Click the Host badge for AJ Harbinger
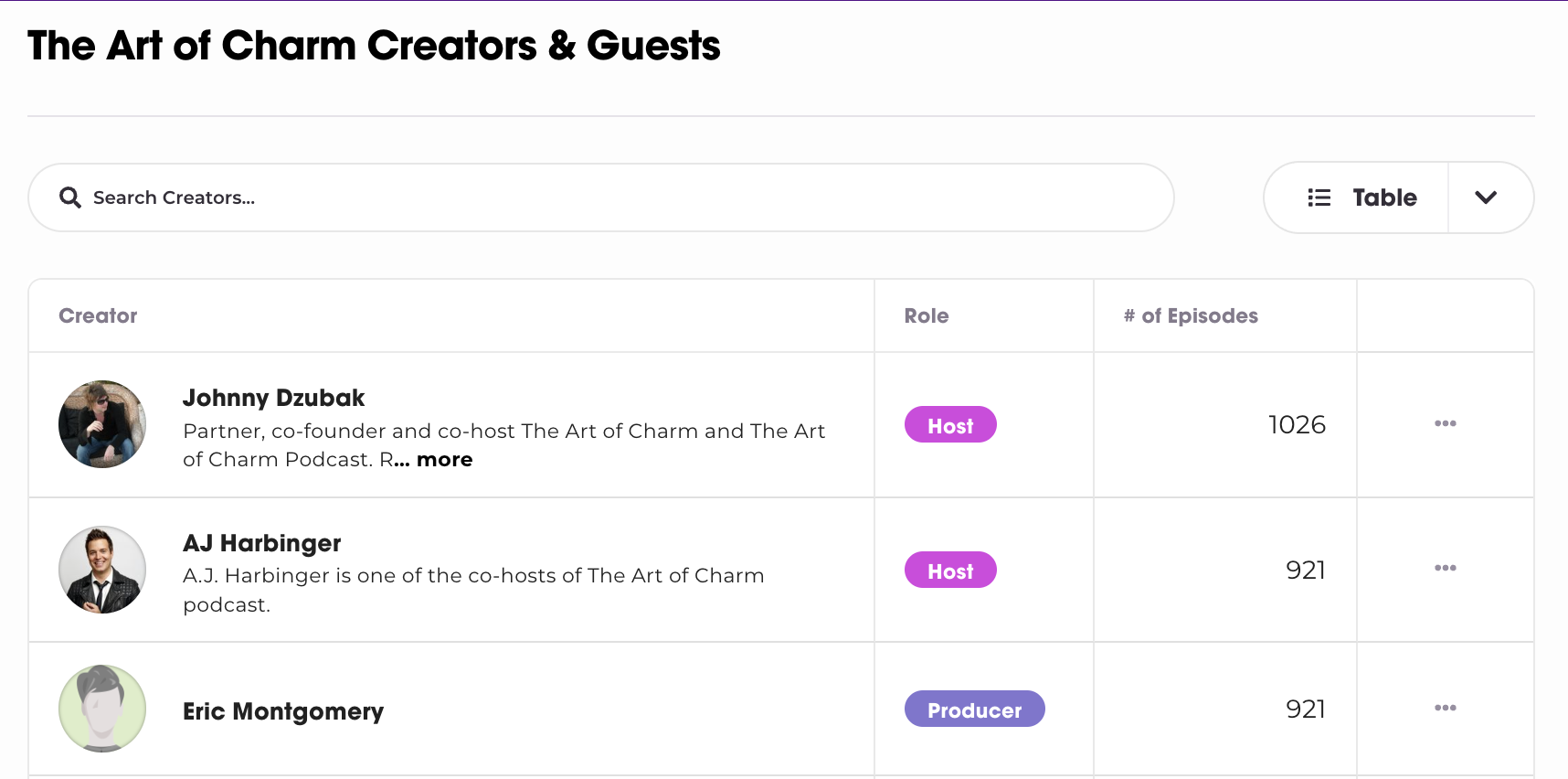The image size is (1568, 779). [950, 570]
